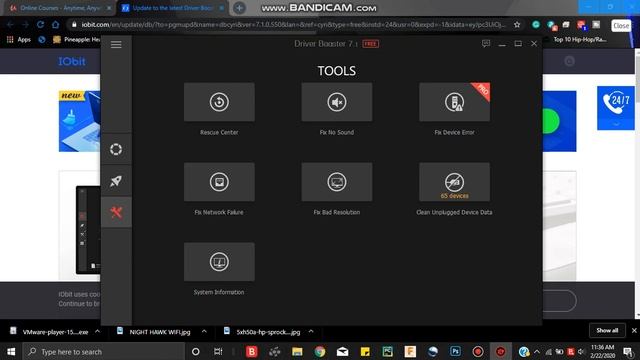Screen dimensions: 640x360
Task: Click the 65 devices count text
Action: click(454, 196)
